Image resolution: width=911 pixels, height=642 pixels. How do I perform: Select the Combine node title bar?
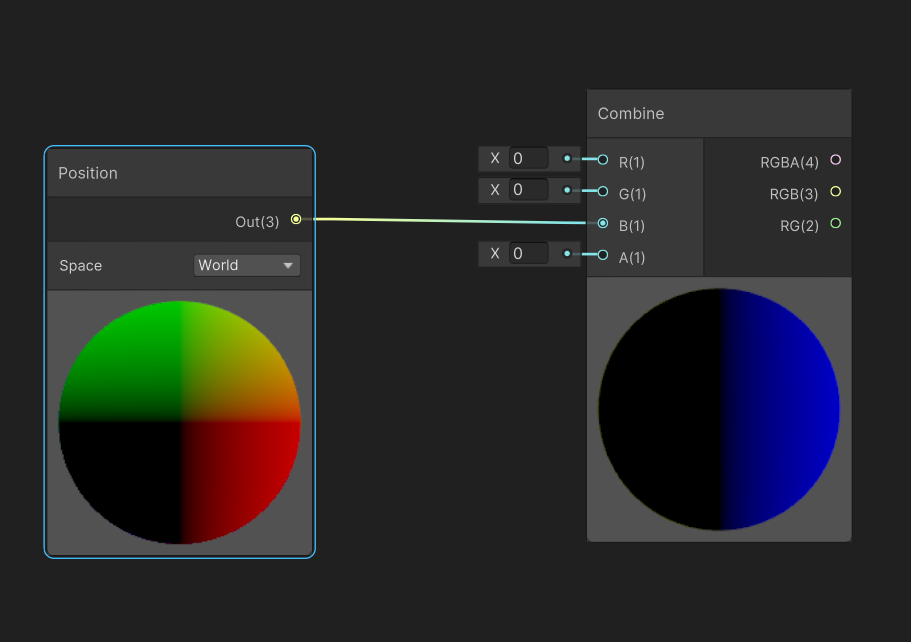[719, 113]
